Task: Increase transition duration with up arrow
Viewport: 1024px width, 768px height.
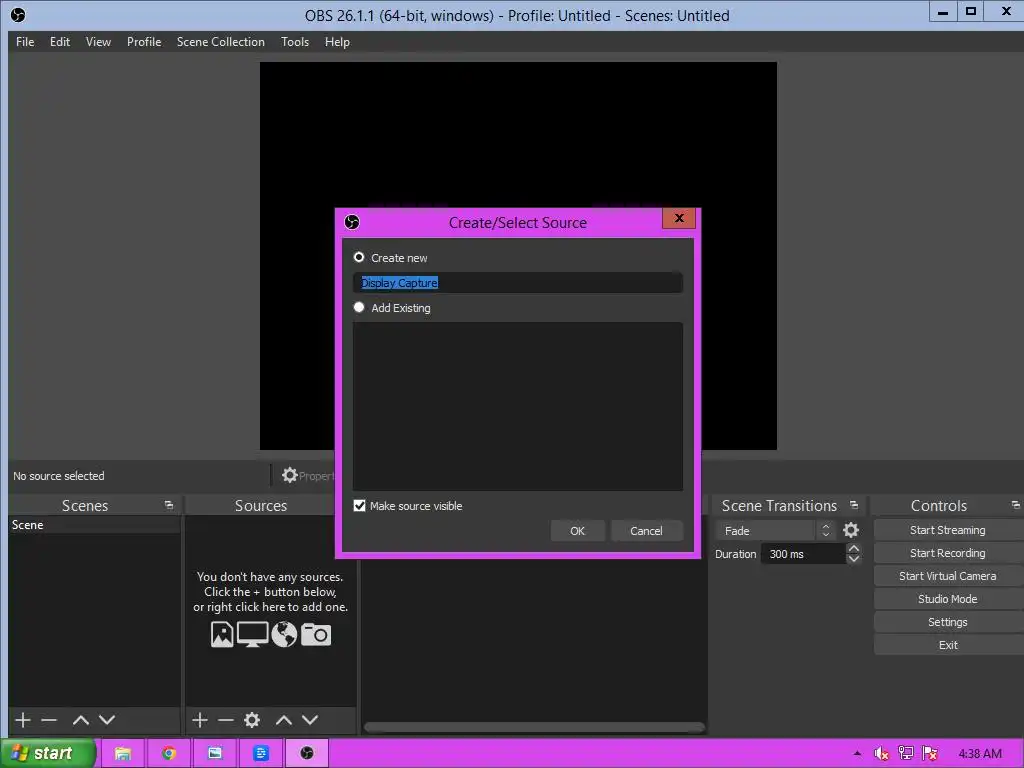Action: (x=854, y=549)
